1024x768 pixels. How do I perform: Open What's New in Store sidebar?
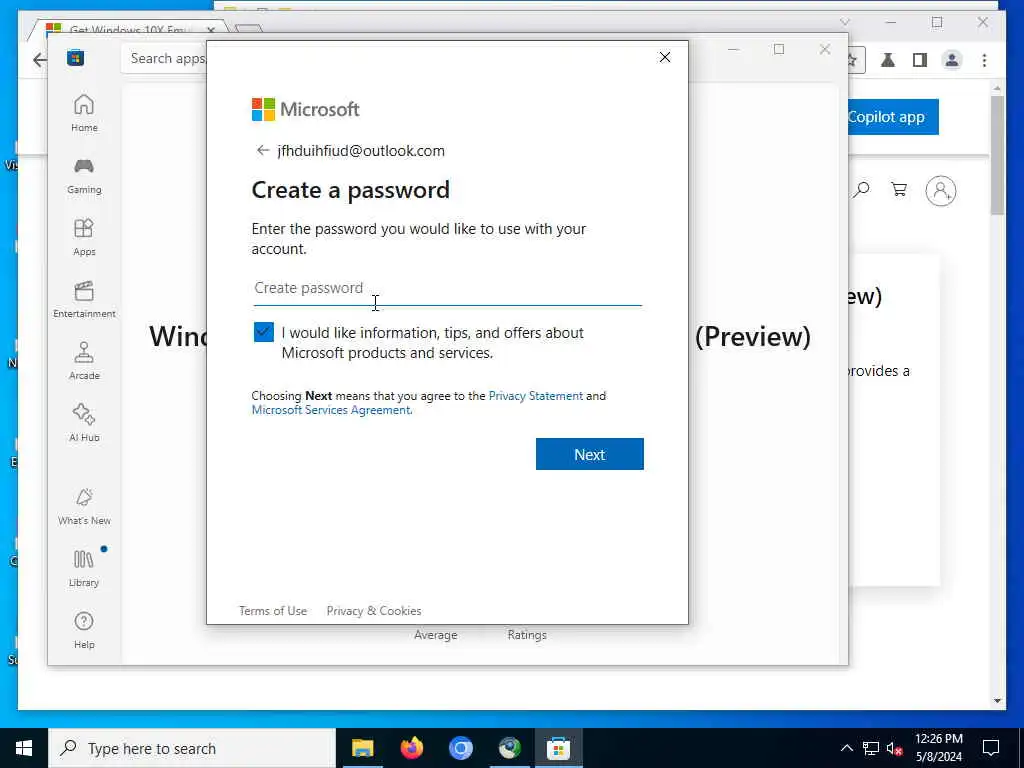tap(84, 506)
